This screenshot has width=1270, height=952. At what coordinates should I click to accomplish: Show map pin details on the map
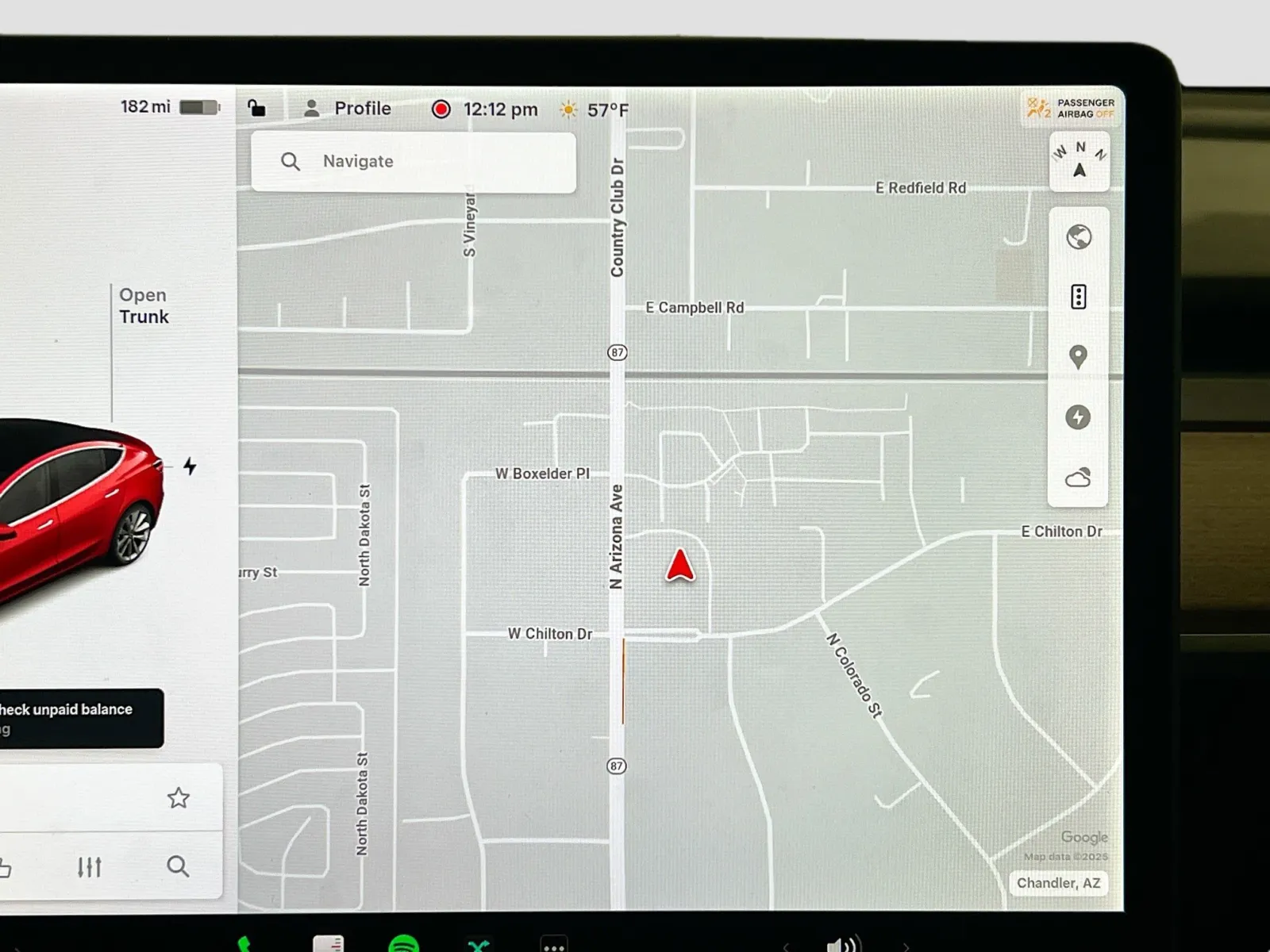click(x=1078, y=357)
